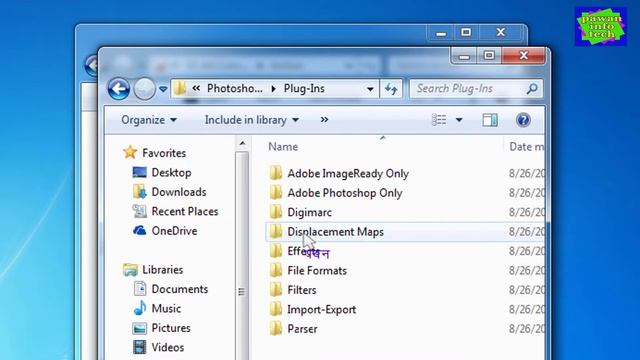This screenshot has height=360, width=640.
Task: Select Adobe Photoshop Only folder icon
Action: click(276, 193)
